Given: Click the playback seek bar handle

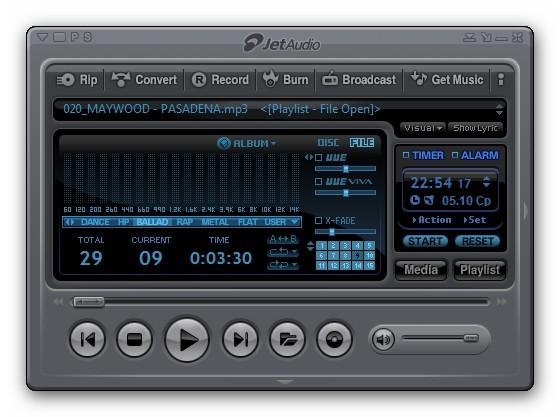Looking at the screenshot, I should [89, 302].
